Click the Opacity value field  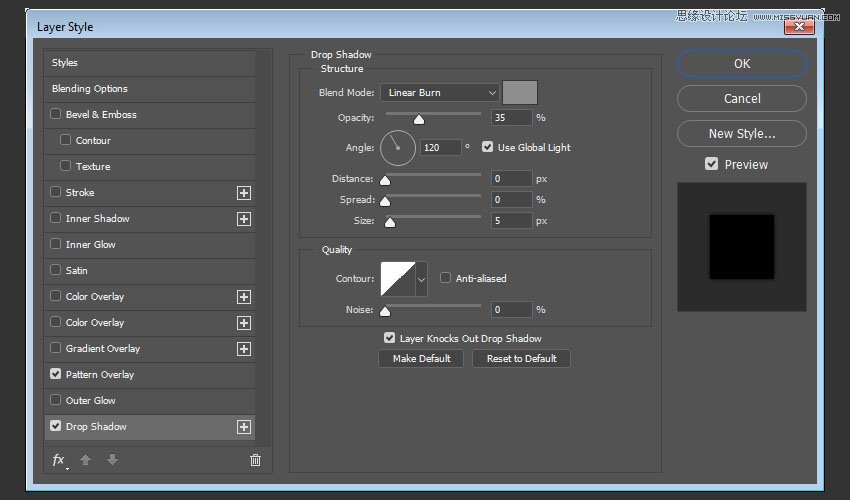tap(511, 118)
